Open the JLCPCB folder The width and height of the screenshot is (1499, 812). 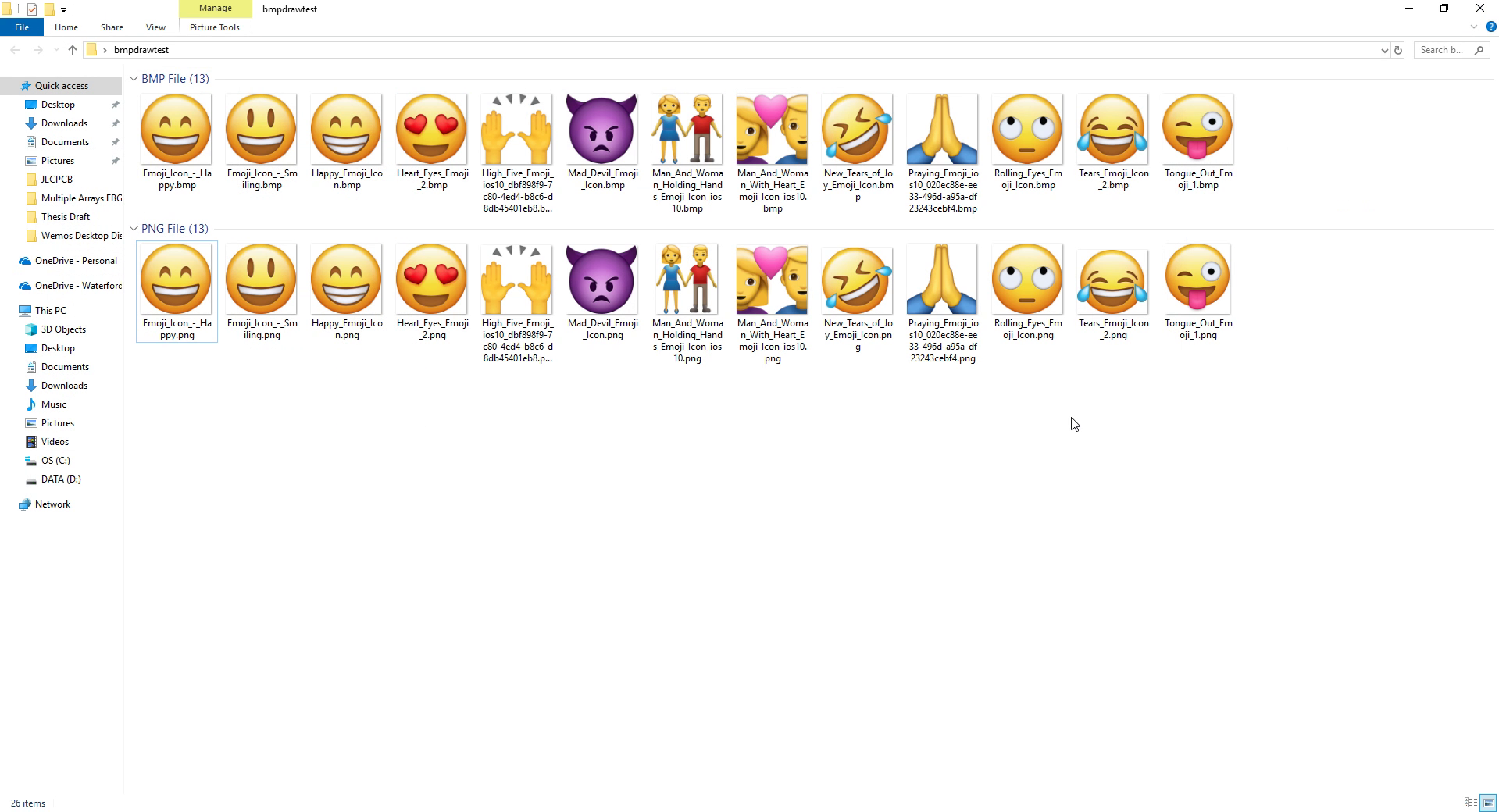coord(56,180)
